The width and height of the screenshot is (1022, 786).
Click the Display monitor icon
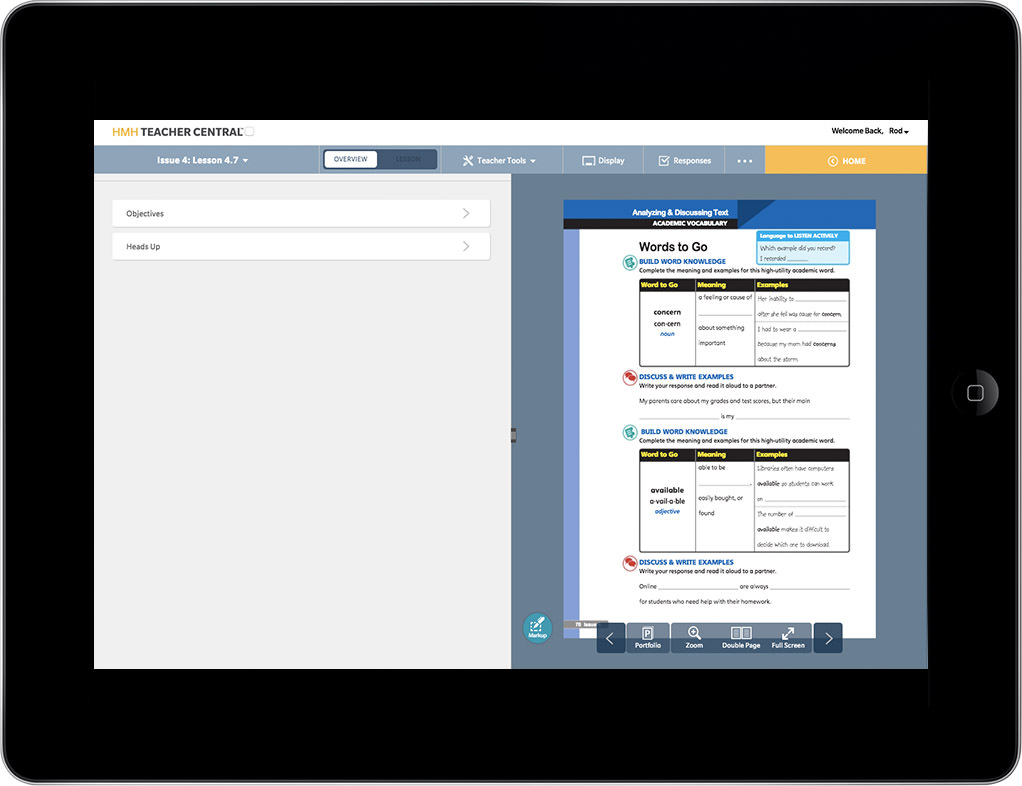click(603, 161)
